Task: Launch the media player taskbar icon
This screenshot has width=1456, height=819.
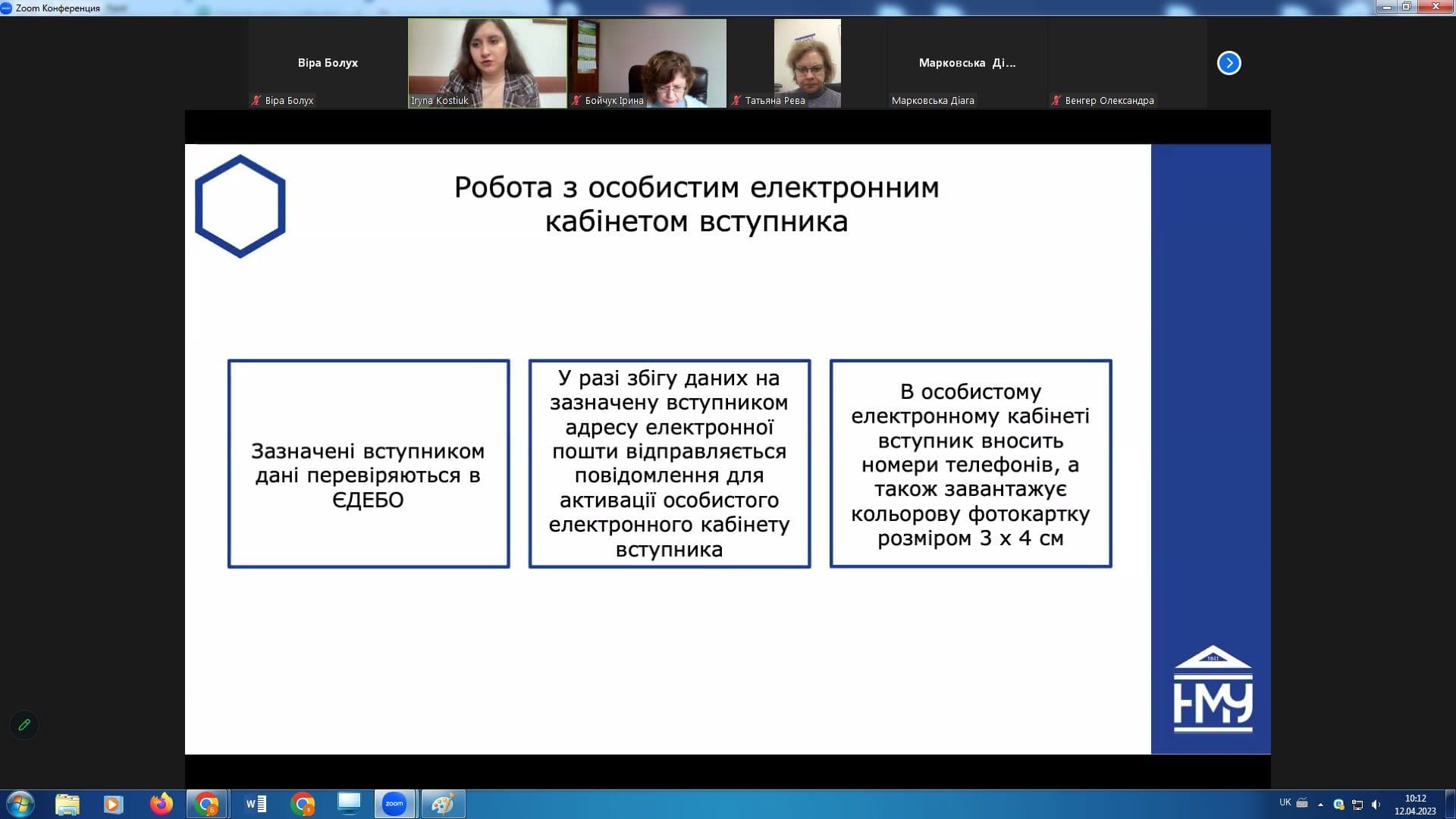Action: tap(114, 804)
